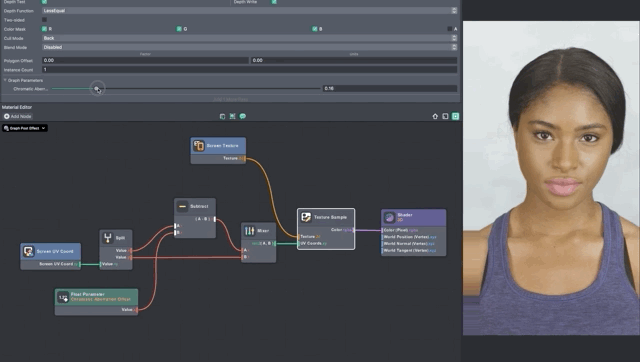This screenshot has width=640, height=362.
Task: Click the Screen Texture node title
Action: coord(222,146)
